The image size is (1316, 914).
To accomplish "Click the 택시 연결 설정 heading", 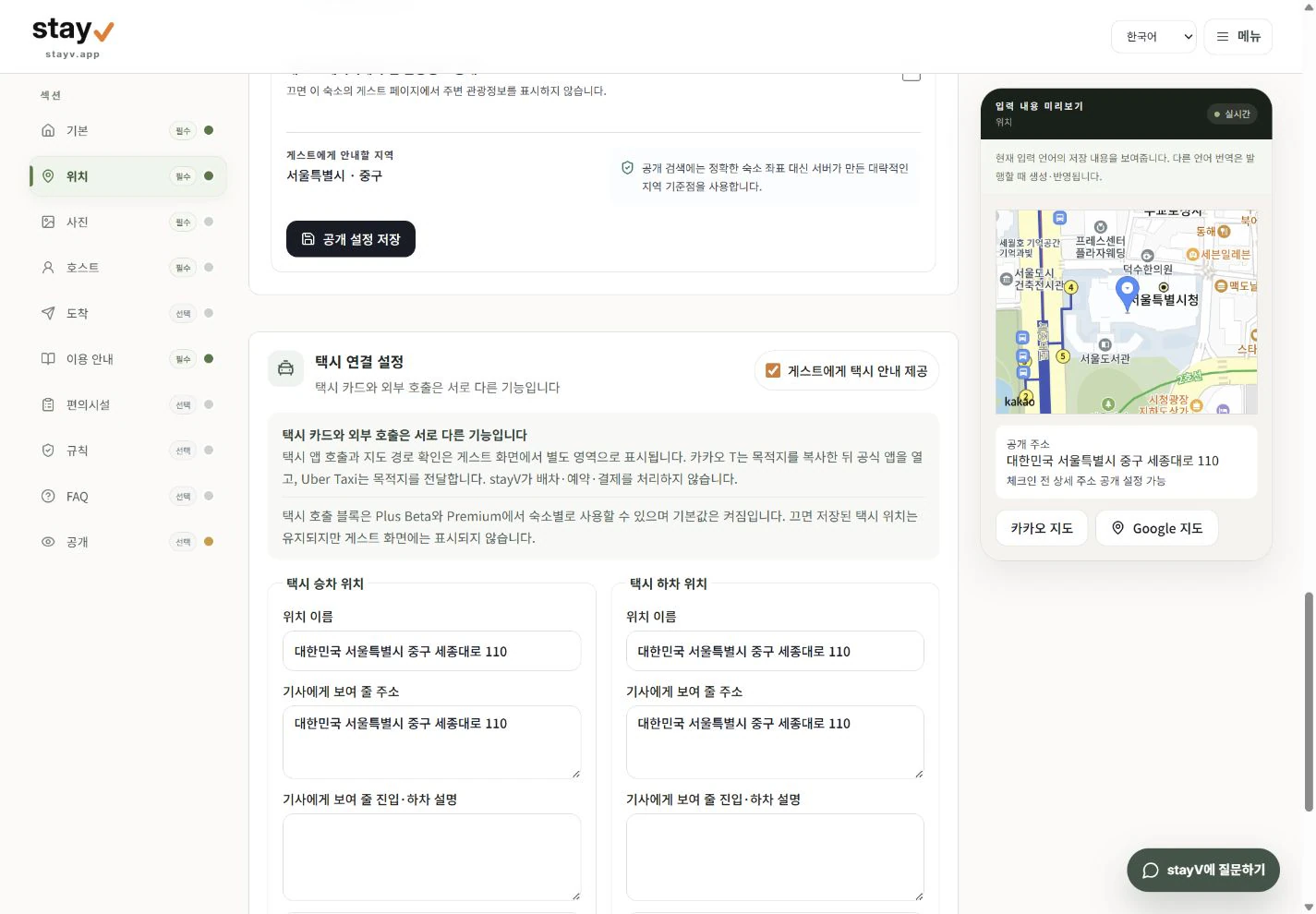I will [359, 362].
